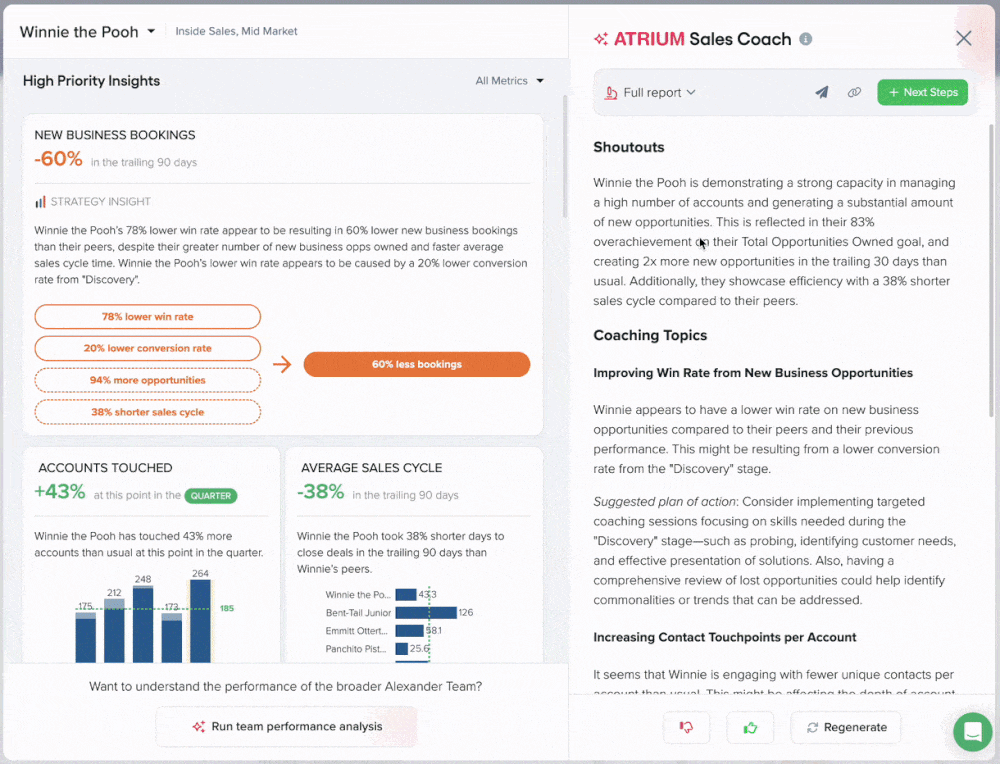The height and width of the screenshot is (764, 1000).
Task: Click the 248 bar in Accounts Touched chart
Action: pos(143,624)
